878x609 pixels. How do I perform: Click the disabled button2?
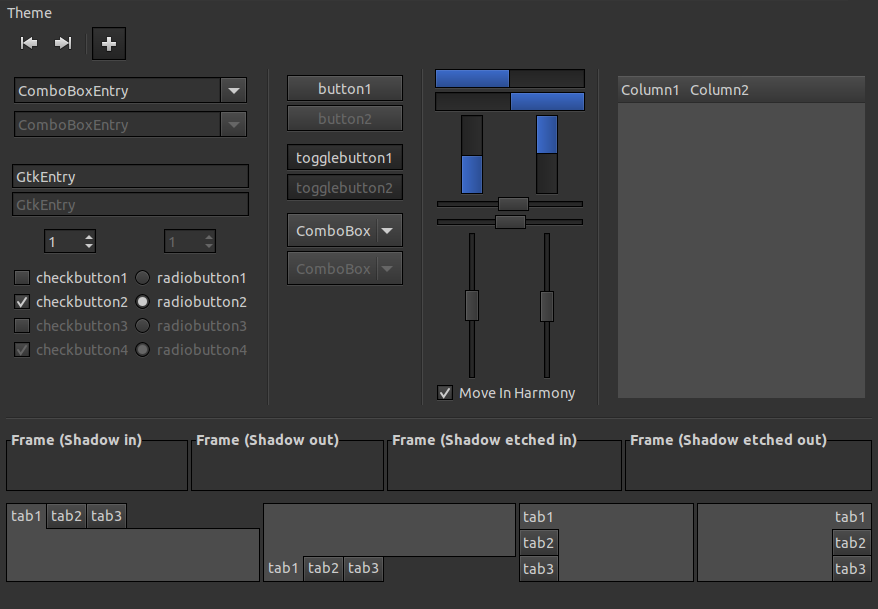(x=345, y=119)
